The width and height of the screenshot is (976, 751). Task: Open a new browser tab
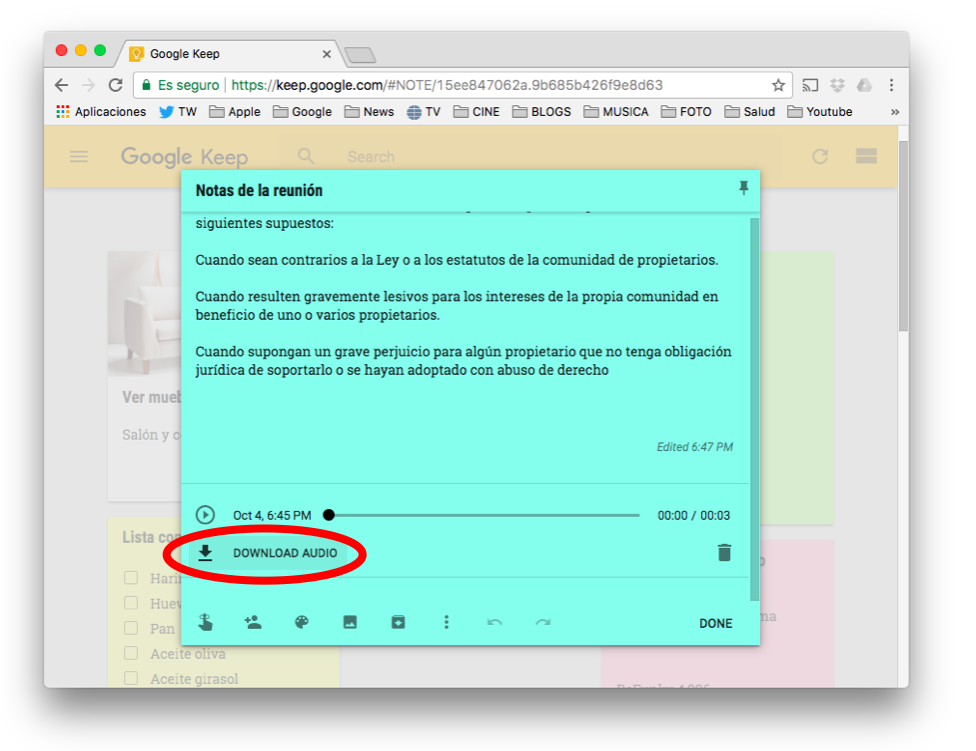(360, 55)
